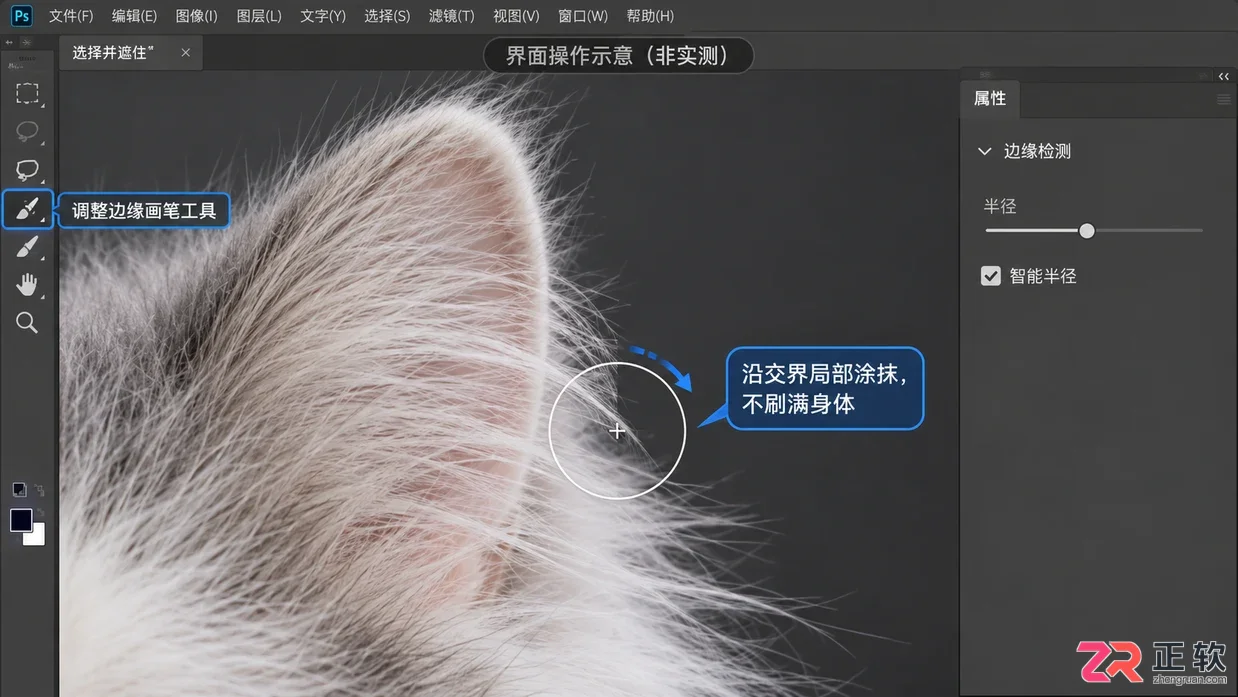Select the 属性 panel tab
Image resolution: width=1238 pixels, height=697 pixels.
990,98
